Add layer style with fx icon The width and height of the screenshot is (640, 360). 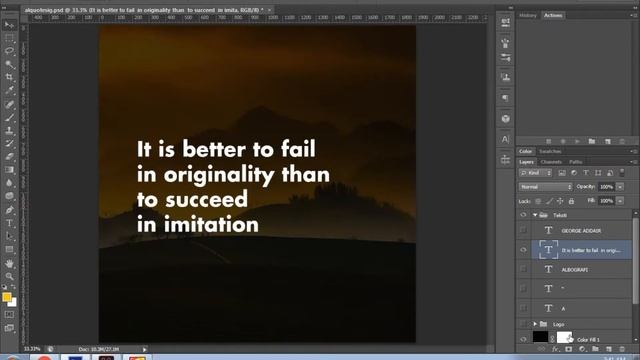[555, 349]
